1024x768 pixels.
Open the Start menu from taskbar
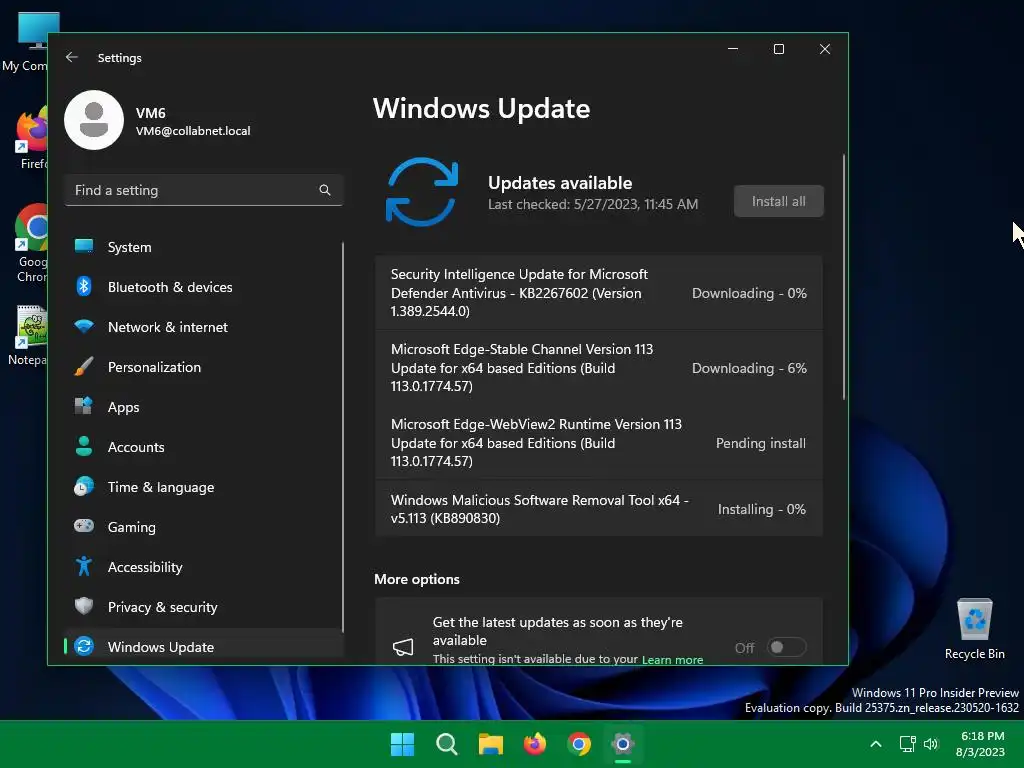pyautogui.click(x=402, y=744)
